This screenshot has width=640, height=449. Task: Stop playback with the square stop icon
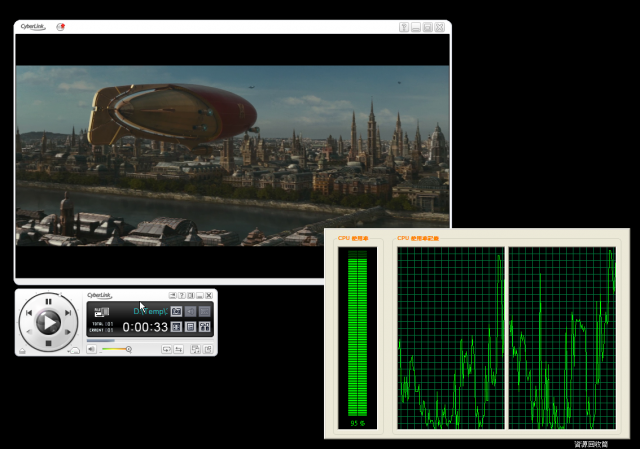[49, 343]
